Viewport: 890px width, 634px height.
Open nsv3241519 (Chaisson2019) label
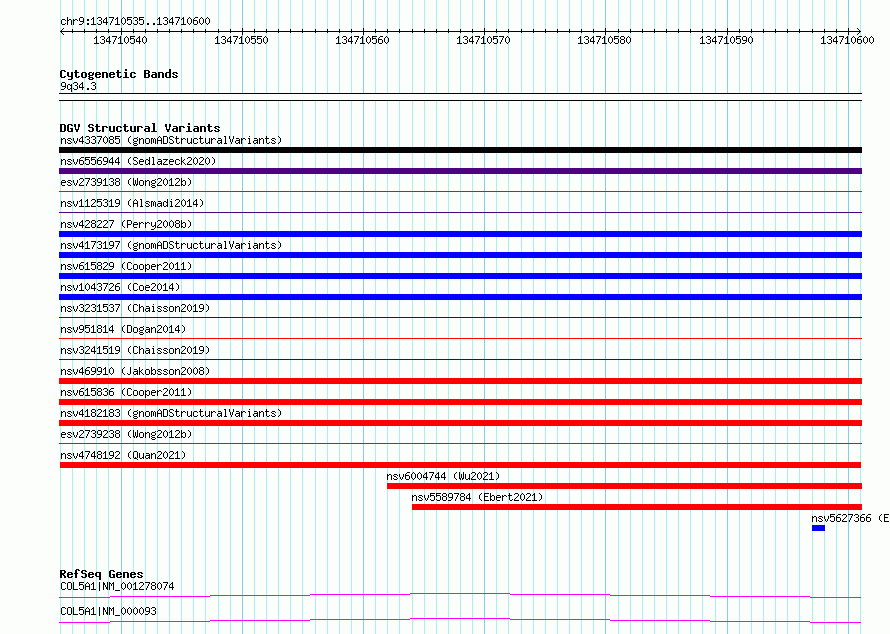[135, 350]
